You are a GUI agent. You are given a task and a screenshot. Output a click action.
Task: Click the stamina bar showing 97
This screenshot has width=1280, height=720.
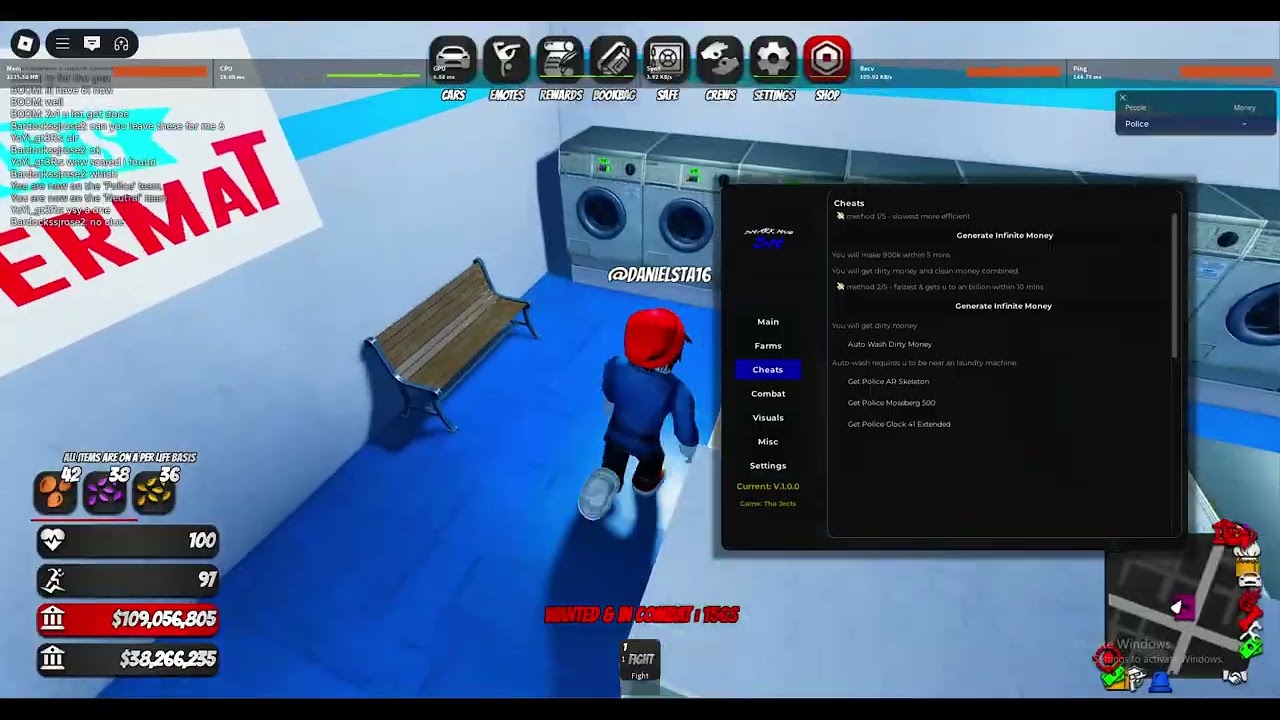click(x=128, y=579)
